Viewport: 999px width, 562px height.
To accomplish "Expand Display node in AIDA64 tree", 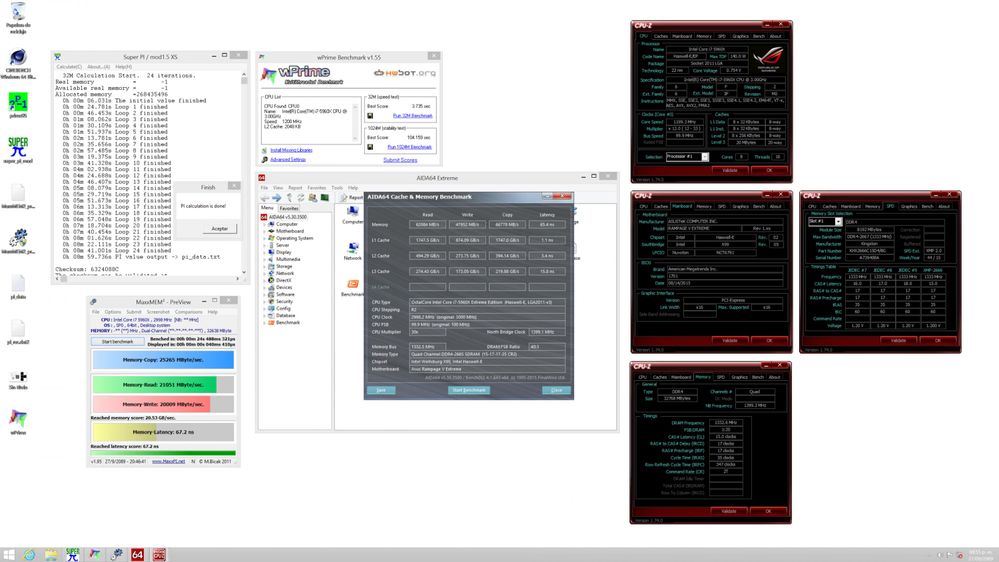I will click(x=265, y=252).
